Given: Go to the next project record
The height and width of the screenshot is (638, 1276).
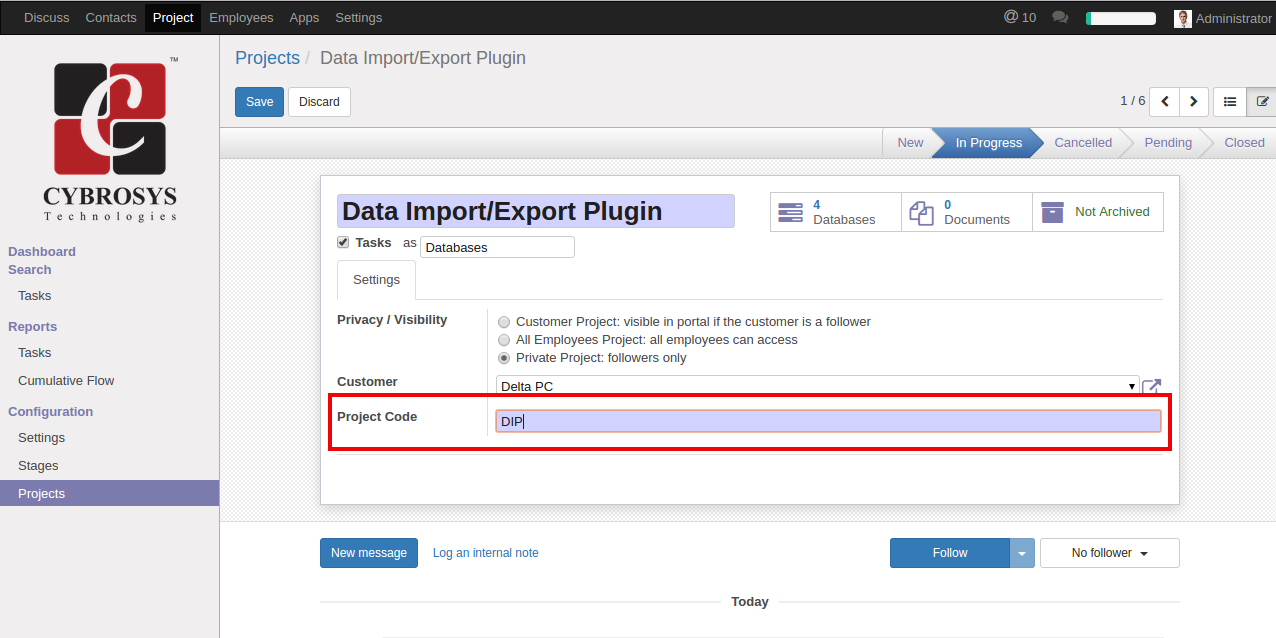Looking at the screenshot, I should (x=1193, y=102).
